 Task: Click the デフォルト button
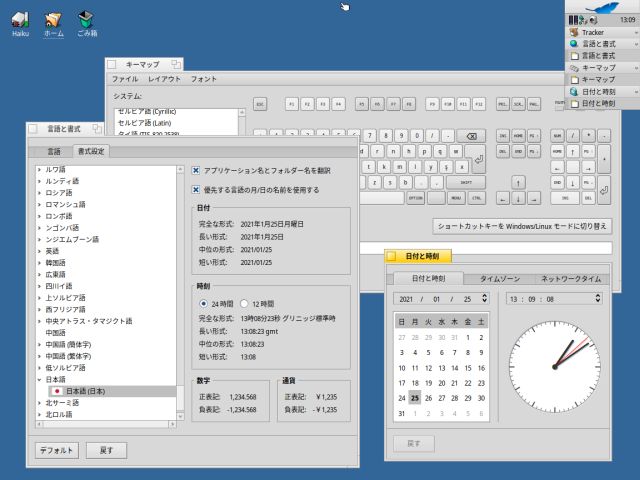tap(57, 450)
